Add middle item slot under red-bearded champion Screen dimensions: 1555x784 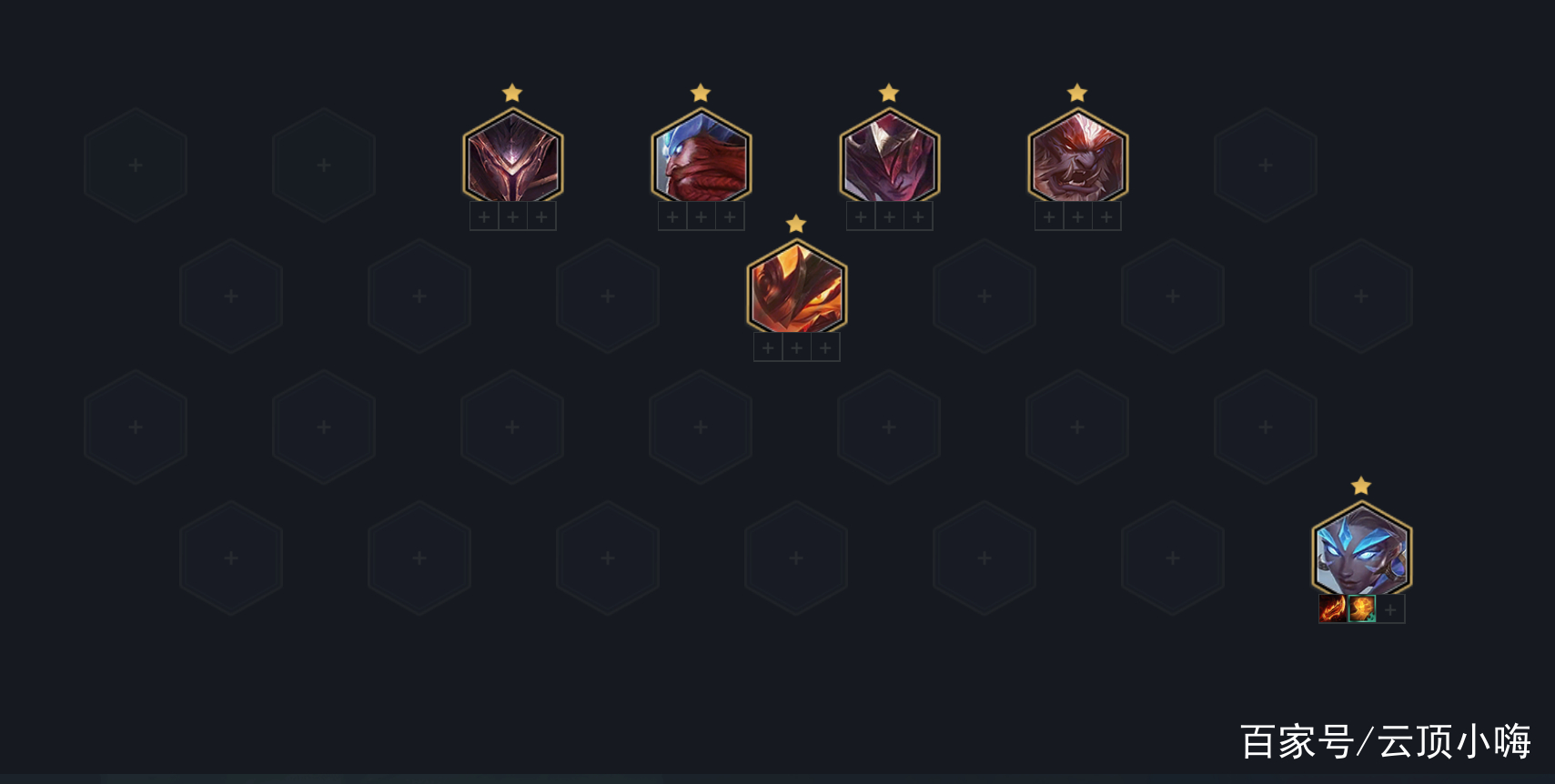click(x=702, y=216)
